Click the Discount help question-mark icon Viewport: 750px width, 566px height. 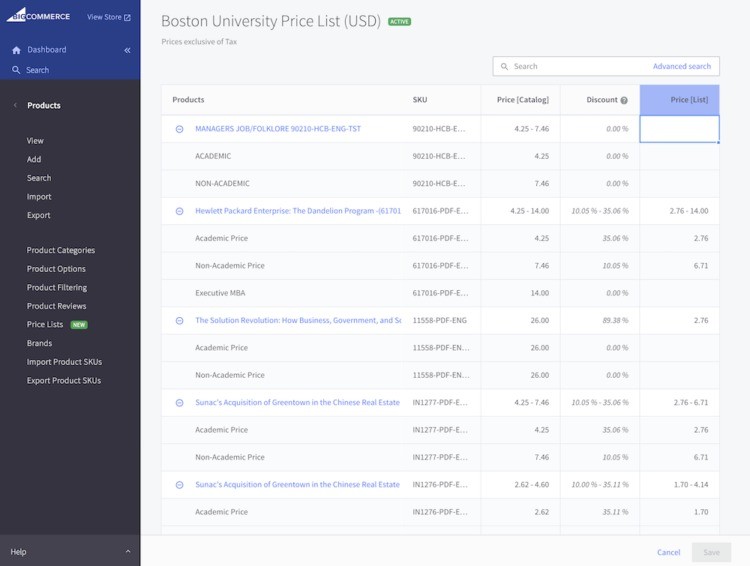click(x=624, y=100)
